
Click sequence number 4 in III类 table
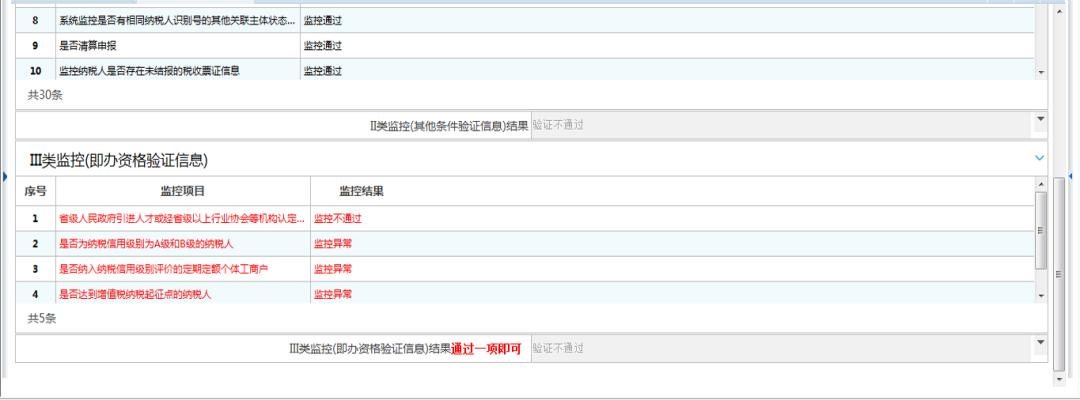35,294
